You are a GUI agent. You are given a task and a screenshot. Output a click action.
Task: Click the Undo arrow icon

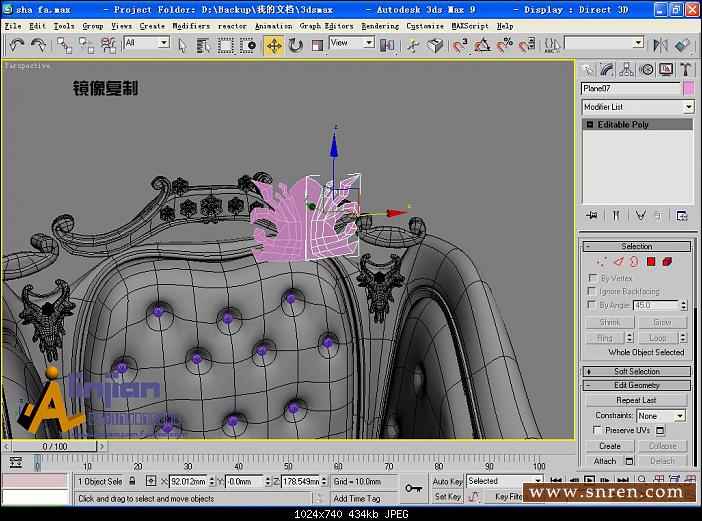point(17,45)
